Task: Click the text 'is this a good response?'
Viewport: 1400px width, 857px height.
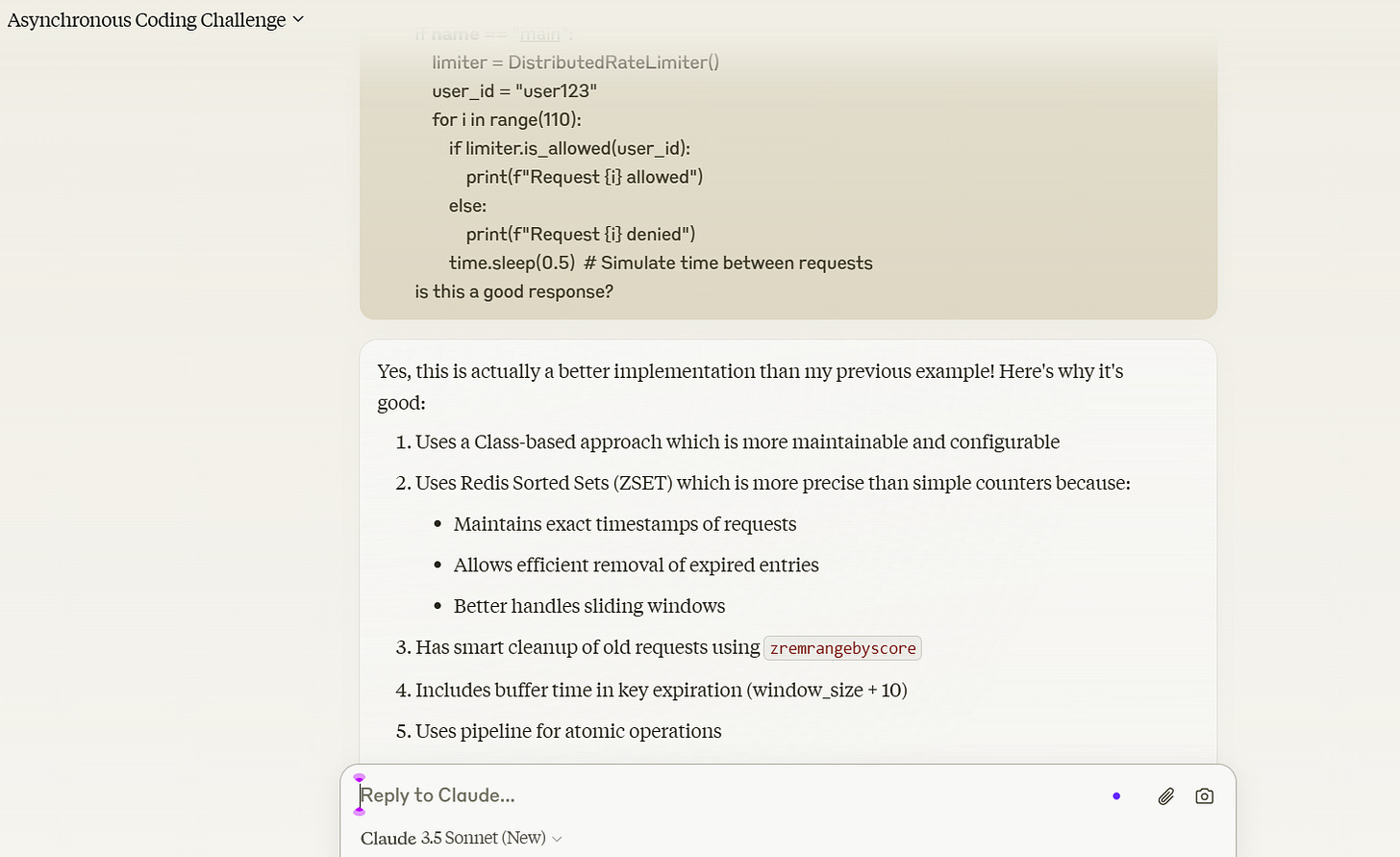Action: (513, 291)
